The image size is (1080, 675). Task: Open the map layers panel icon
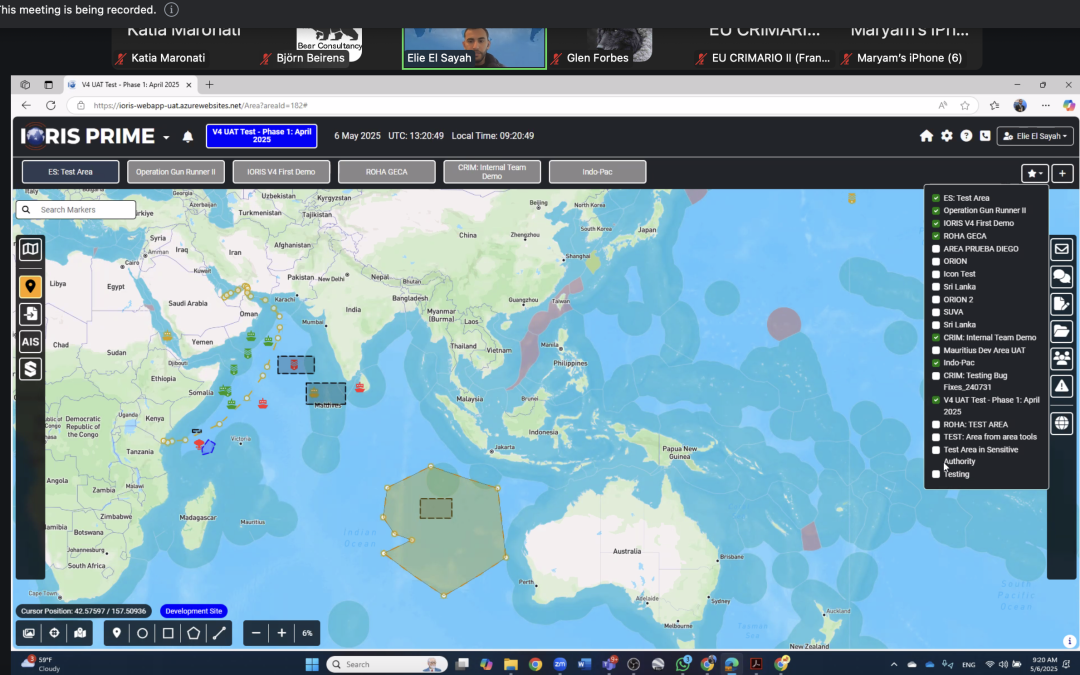(30, 249)
